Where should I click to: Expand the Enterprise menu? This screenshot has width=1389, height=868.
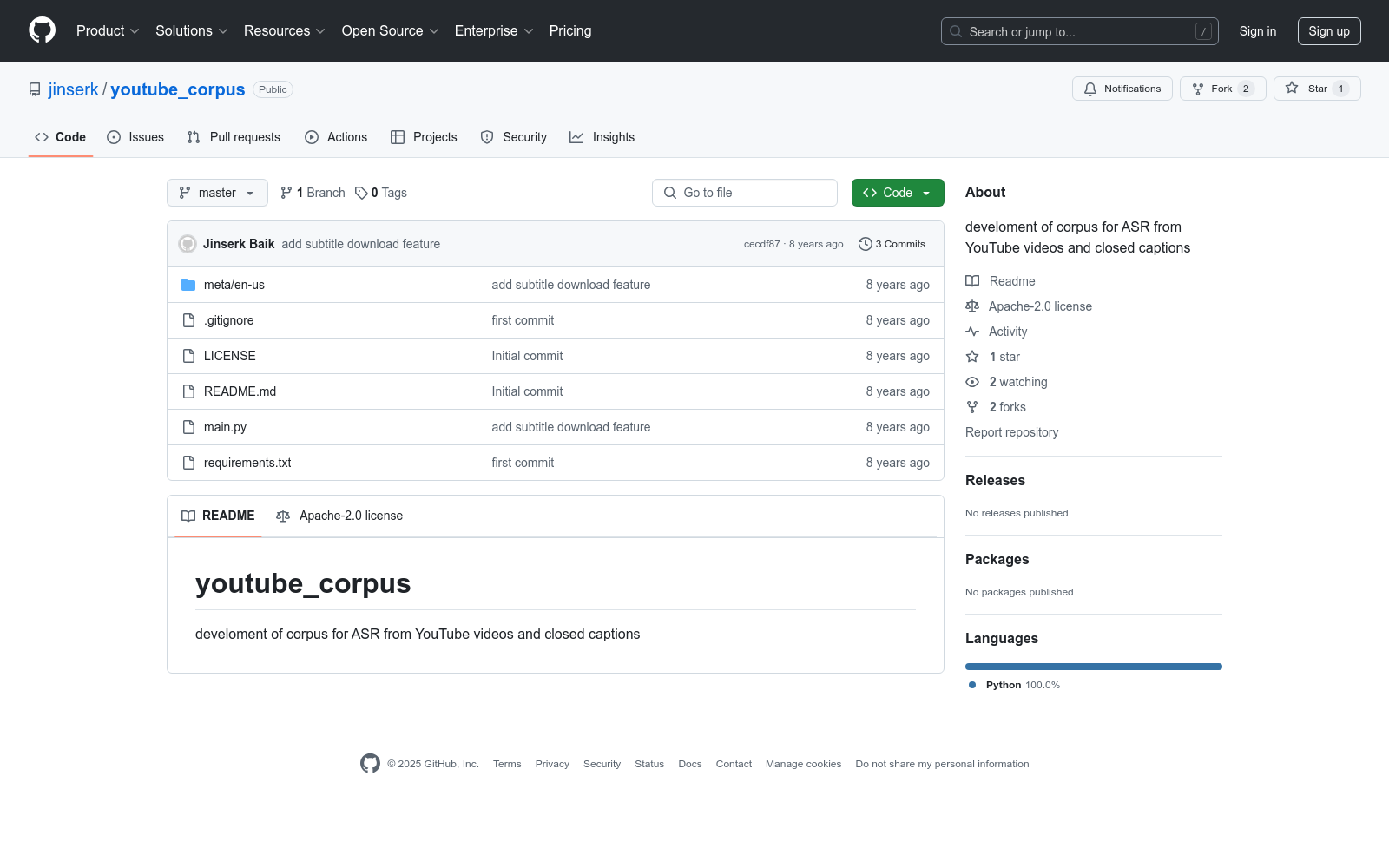(x=494, y=31)
